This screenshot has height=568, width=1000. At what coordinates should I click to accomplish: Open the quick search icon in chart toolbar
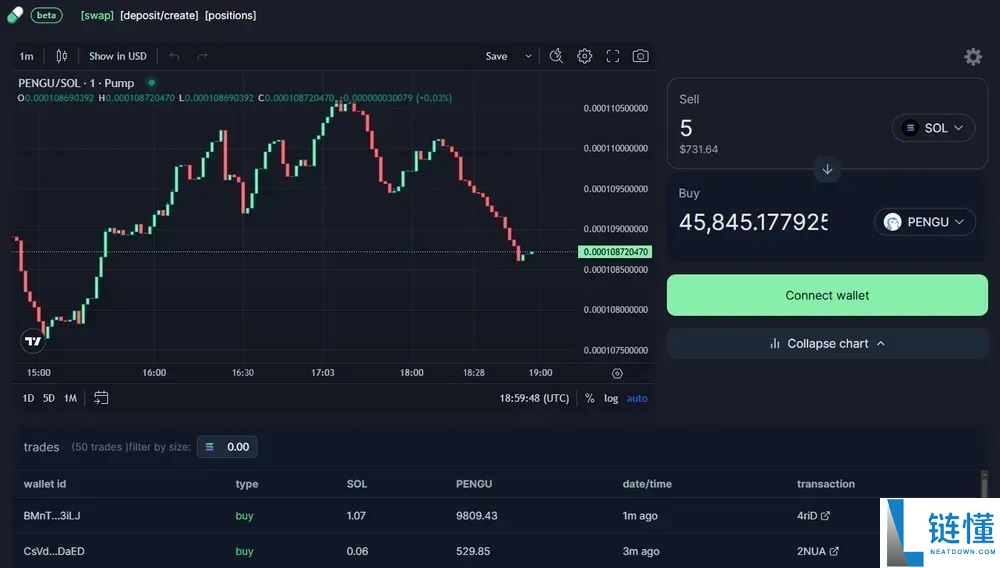point(556,56)
